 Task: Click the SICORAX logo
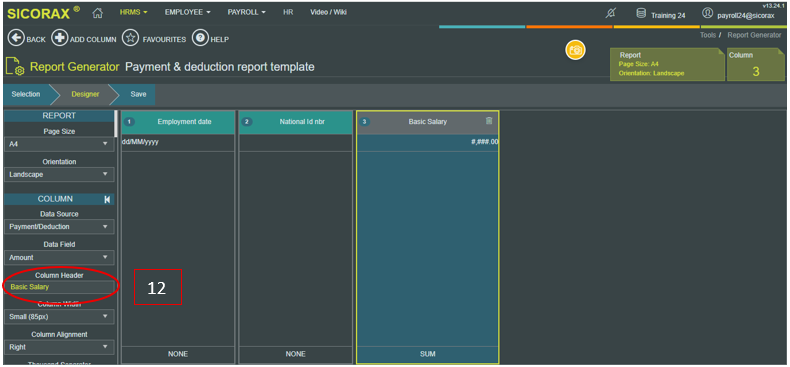[x=43, y=13]
